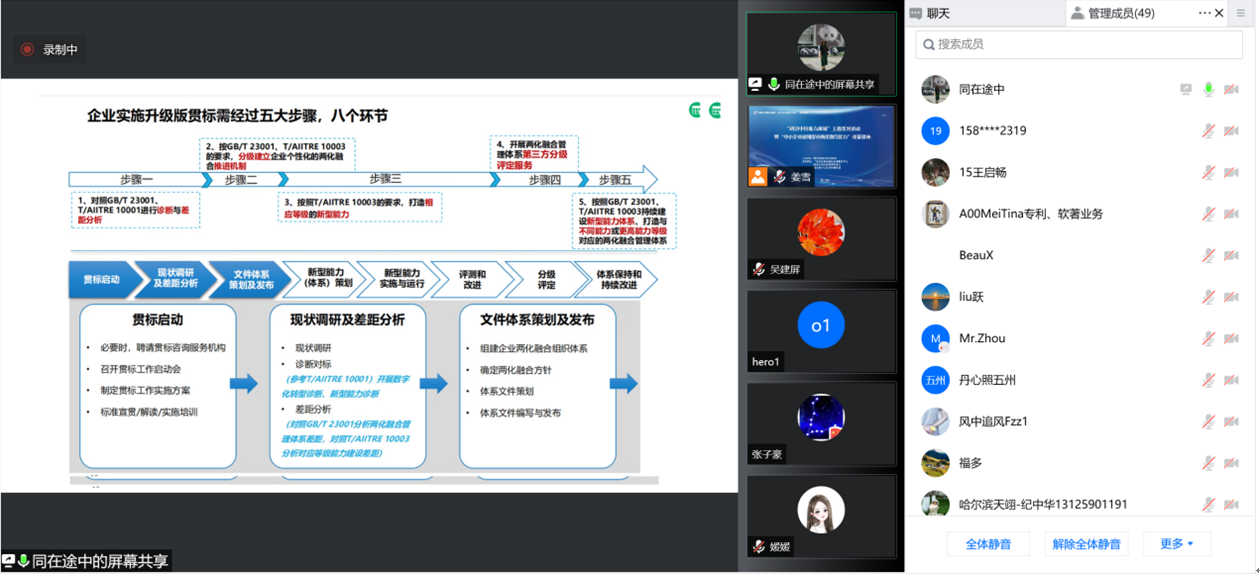Image resolution: width=1260 pixels, height=577 pixels.
Task: Click the hamburger menu icon at panel top-right
Action: (1242, 13)
